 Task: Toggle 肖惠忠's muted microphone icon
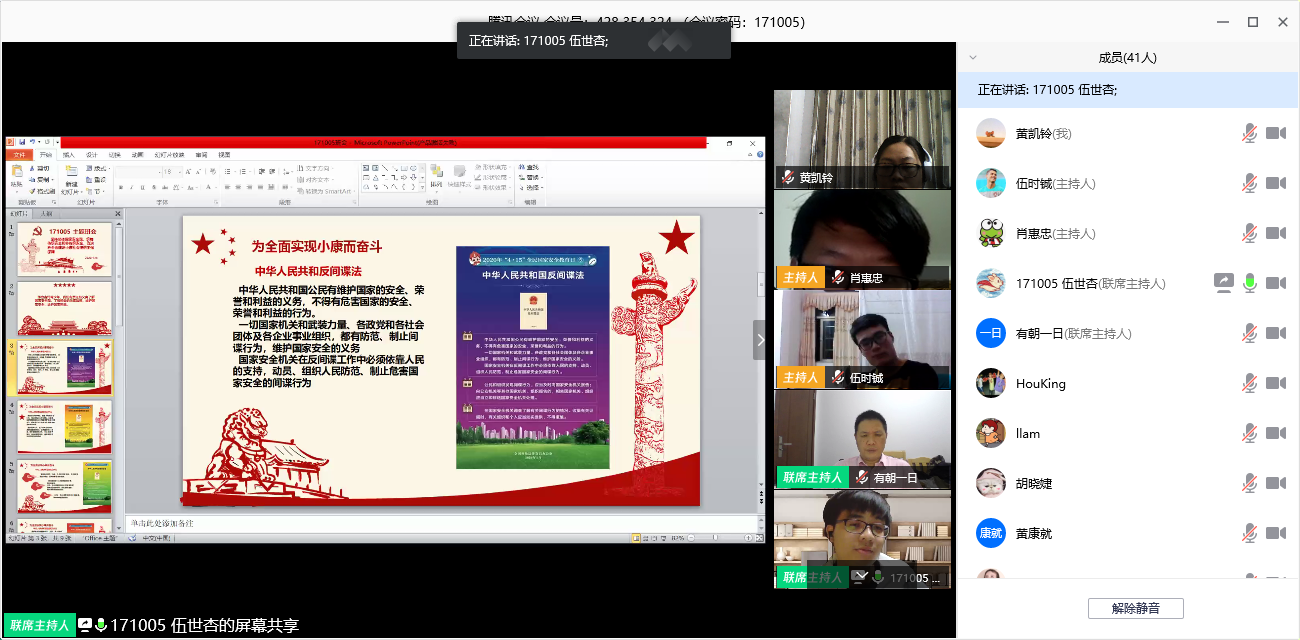point(1249,233)
